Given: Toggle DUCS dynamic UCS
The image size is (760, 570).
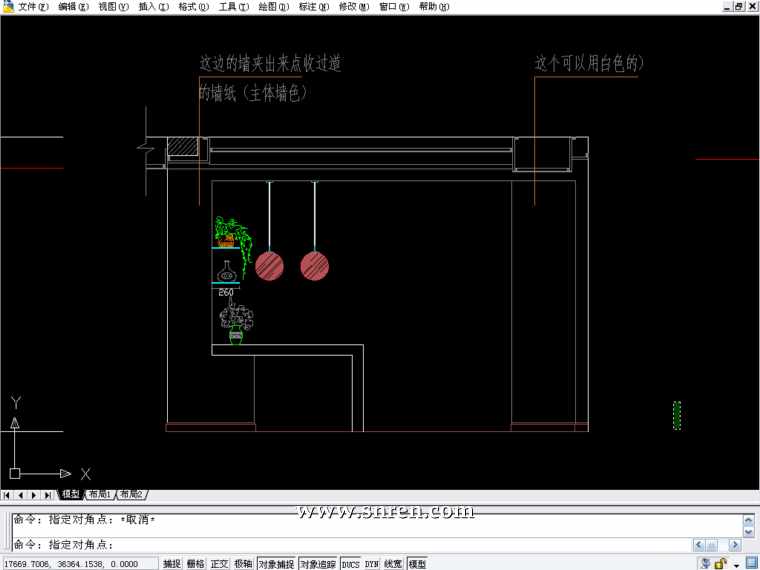Looking at the screenshot, I should pos(350,564).
